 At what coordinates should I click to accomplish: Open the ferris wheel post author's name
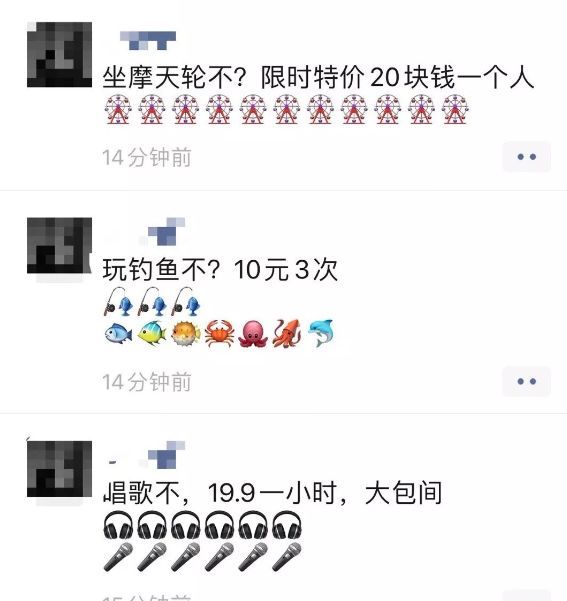pyautogui.click(x=148, y=41)
